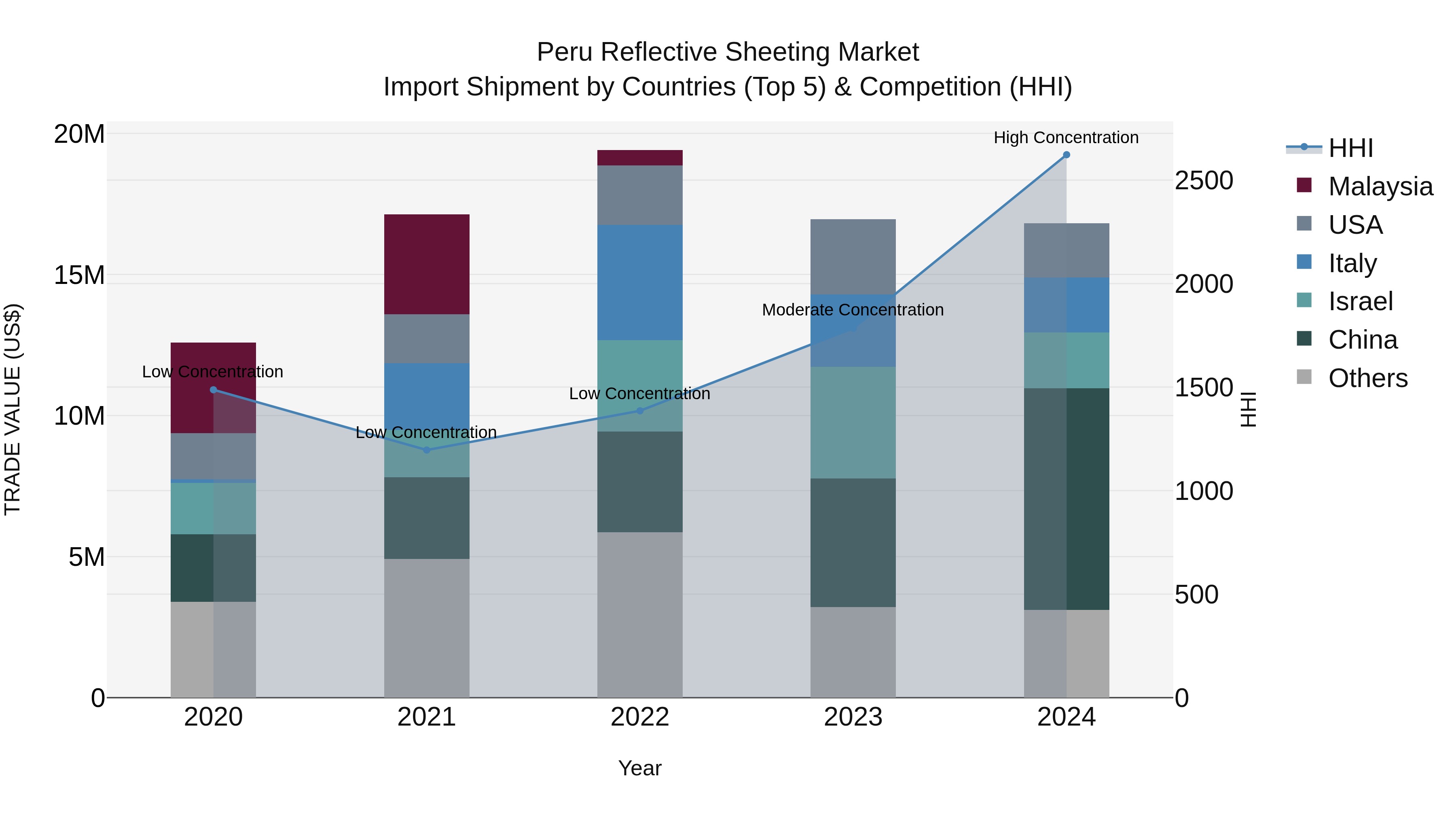Click the '2020' x-axis label
1456x819 pixels.
coord(213,717)
